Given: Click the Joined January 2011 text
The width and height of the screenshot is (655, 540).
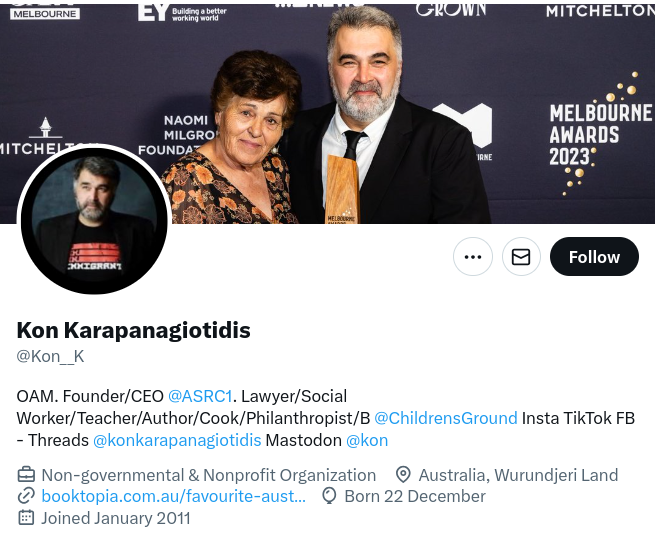Looking at the screenshot, I should [x=116, y=518].
